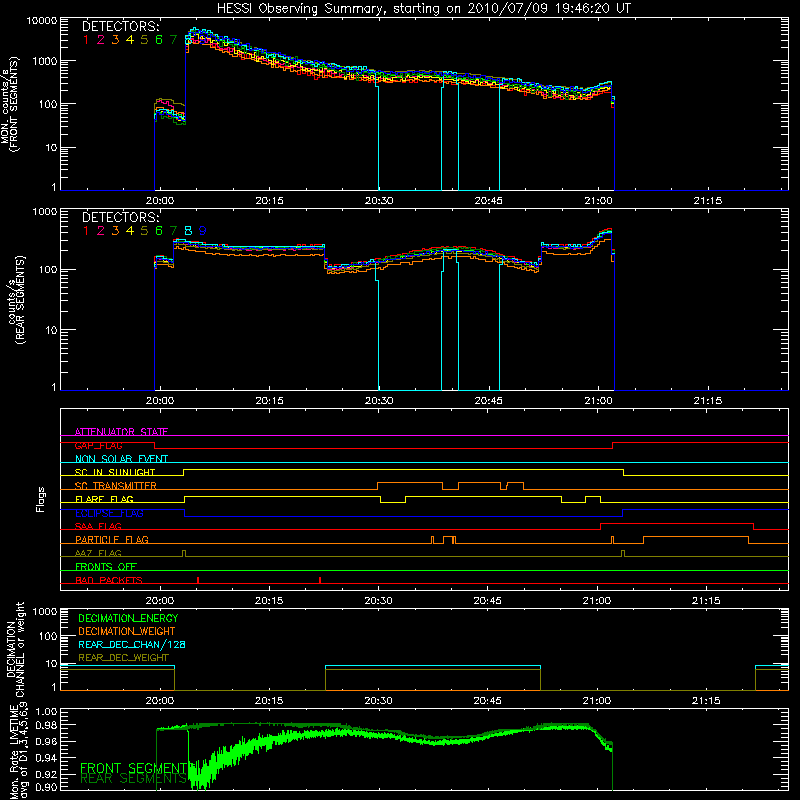The height and width of the screenshot is (800, 800).
Task: Select detector number 1 in front segments legend
Action: coord(86,40)
